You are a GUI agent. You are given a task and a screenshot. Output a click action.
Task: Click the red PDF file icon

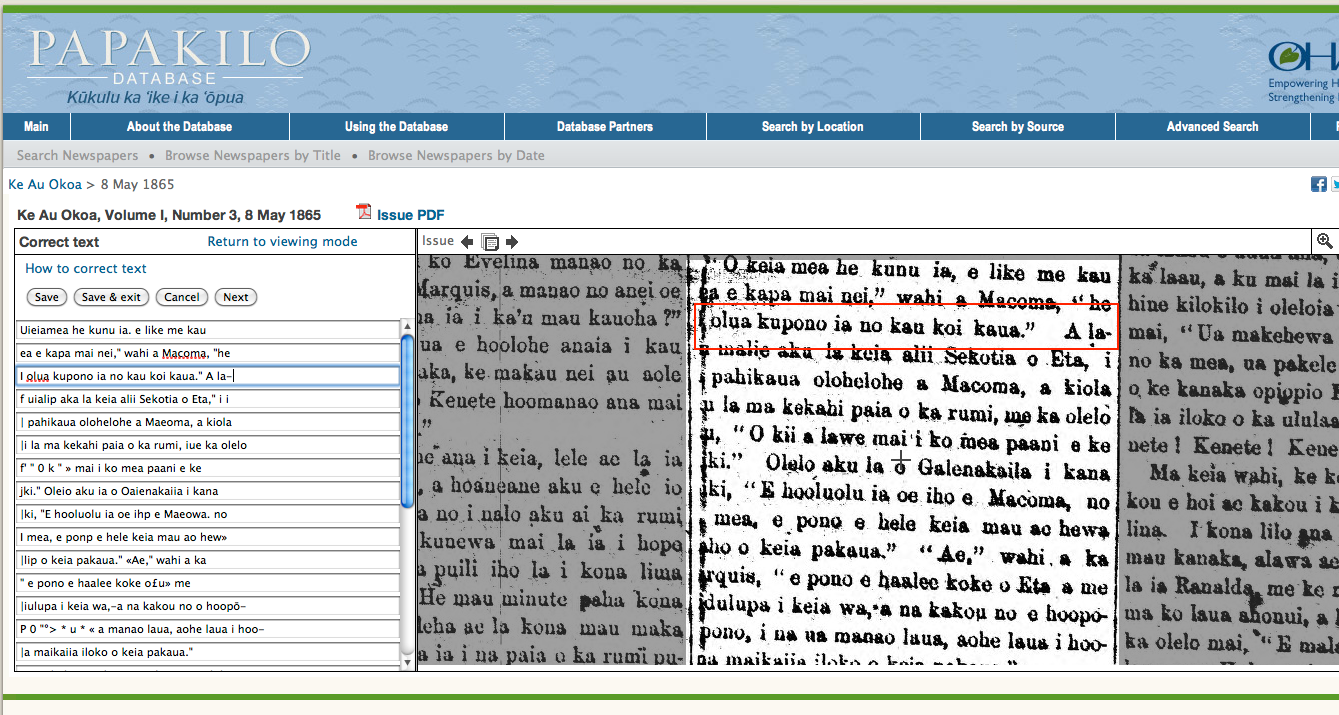click(364, 213)
